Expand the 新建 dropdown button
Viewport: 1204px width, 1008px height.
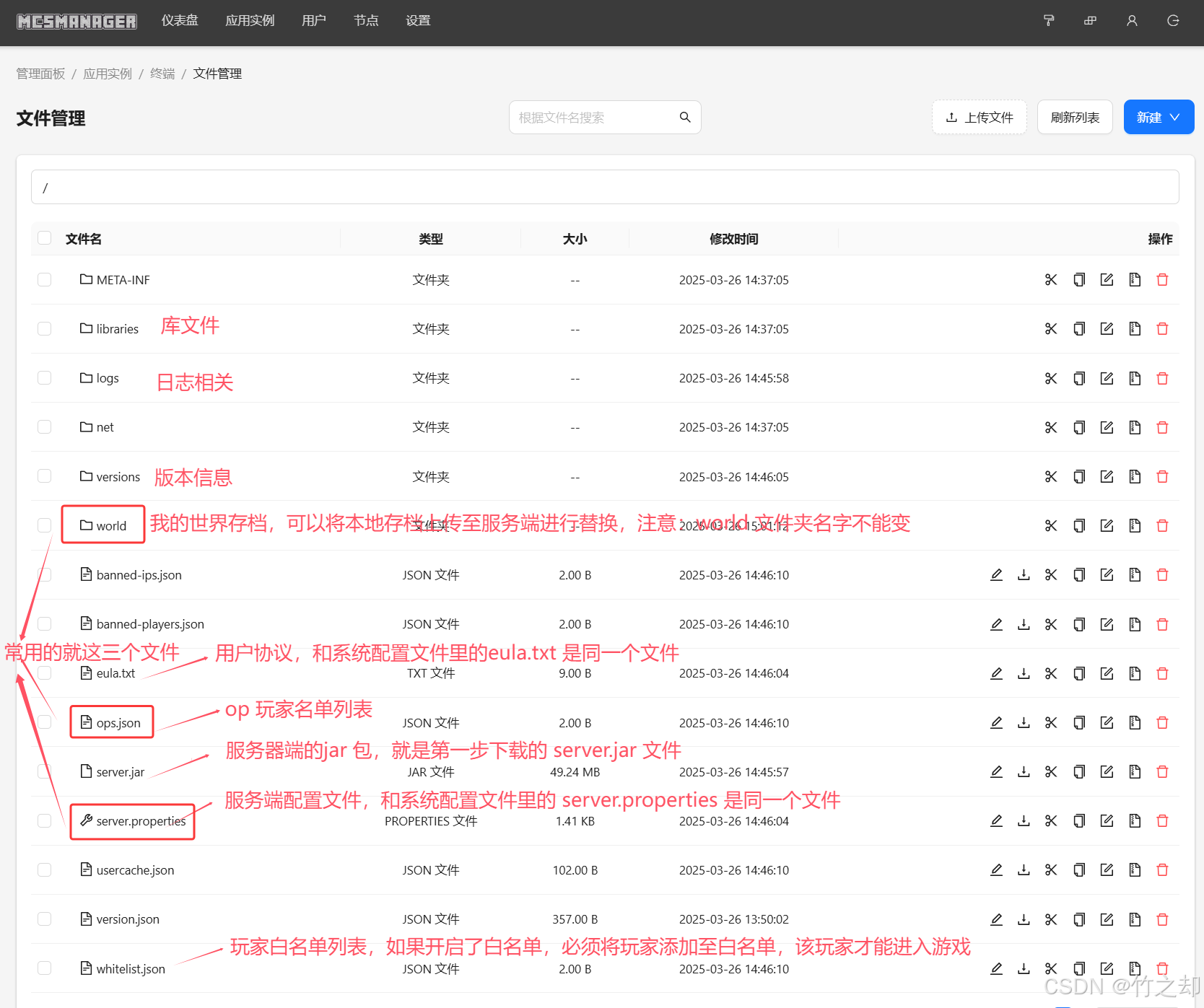click(x=1159, y=117)
